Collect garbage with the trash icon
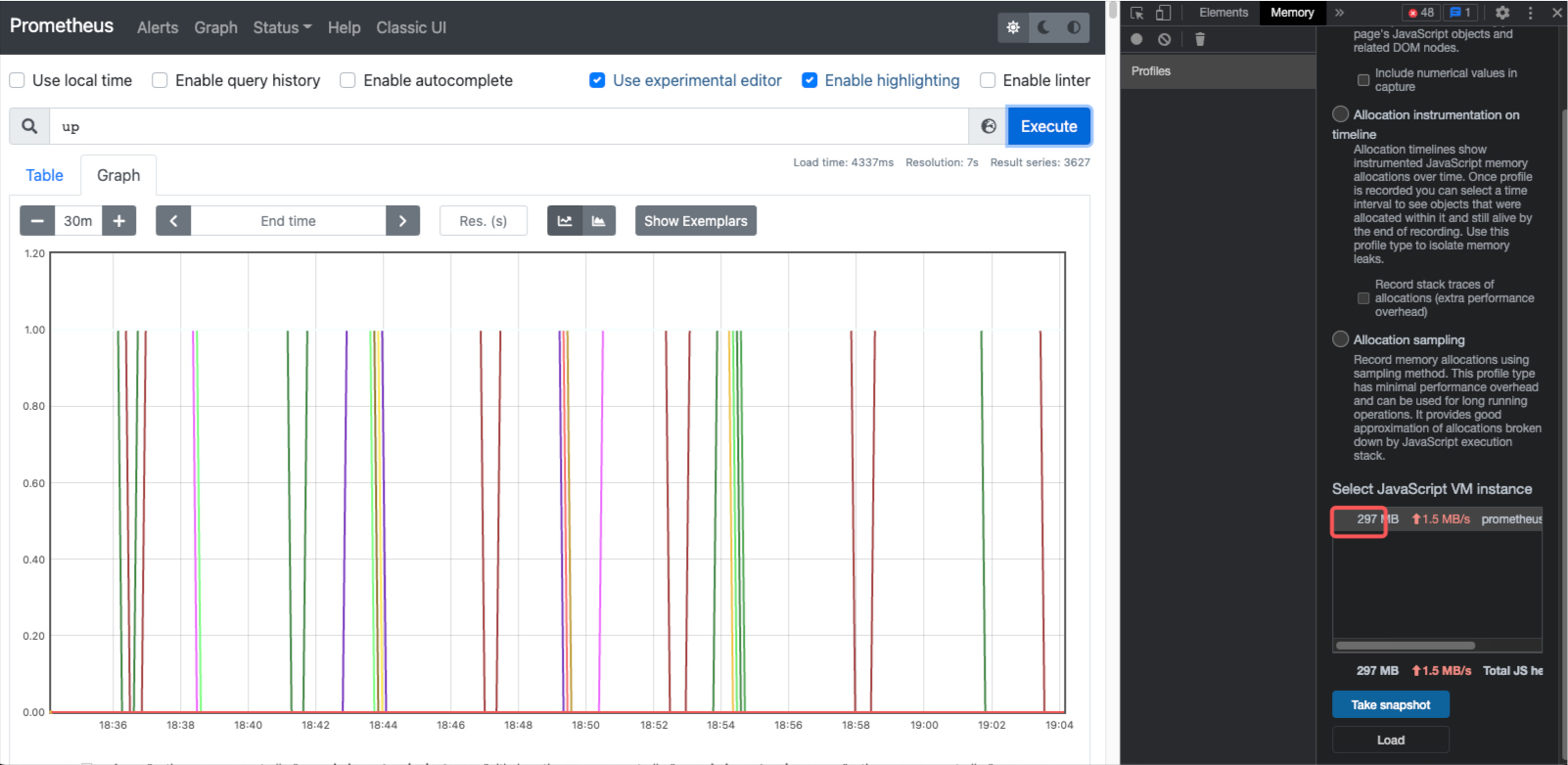 point(1200,39)
